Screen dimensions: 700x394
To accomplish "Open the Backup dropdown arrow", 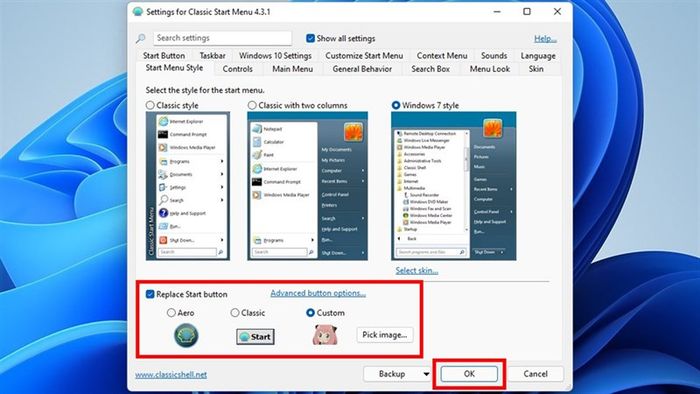I will click(426, 374).
